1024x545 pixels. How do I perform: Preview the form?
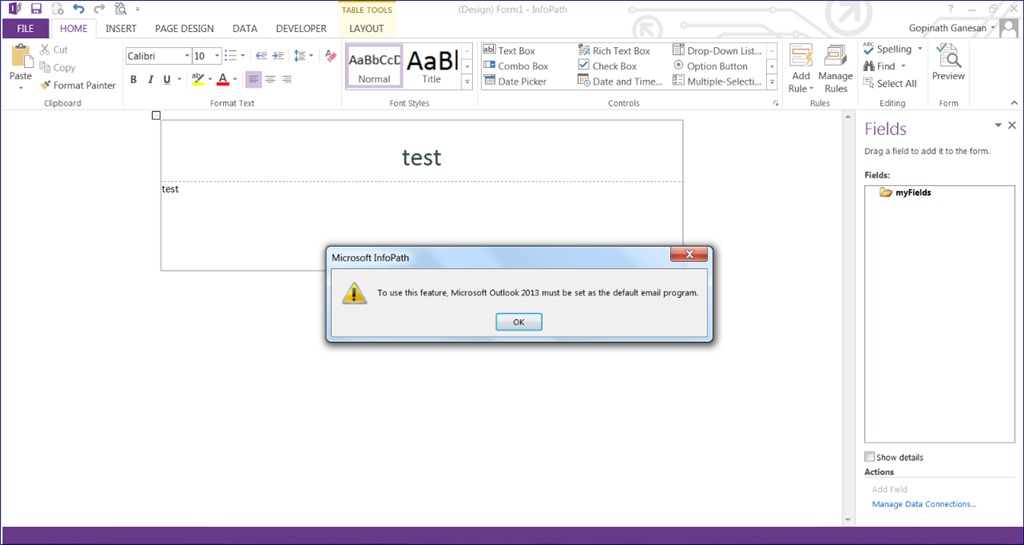click(948, 63)
